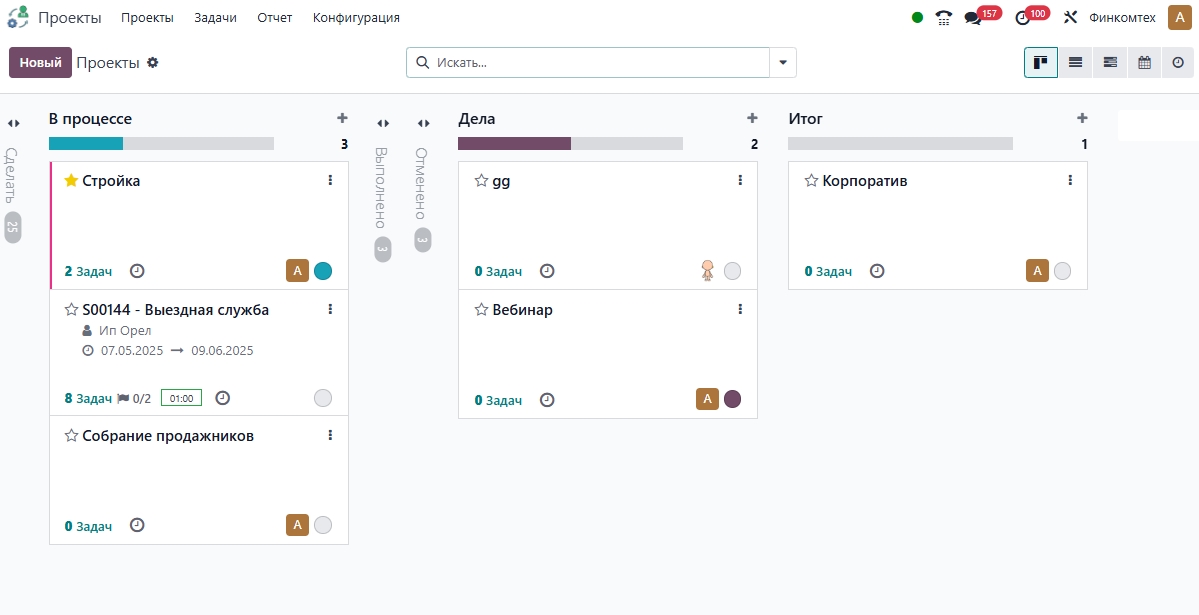Click the teal progress bar under В процессе
Screen dimensions: 1199x615
(x=86, y=144)
